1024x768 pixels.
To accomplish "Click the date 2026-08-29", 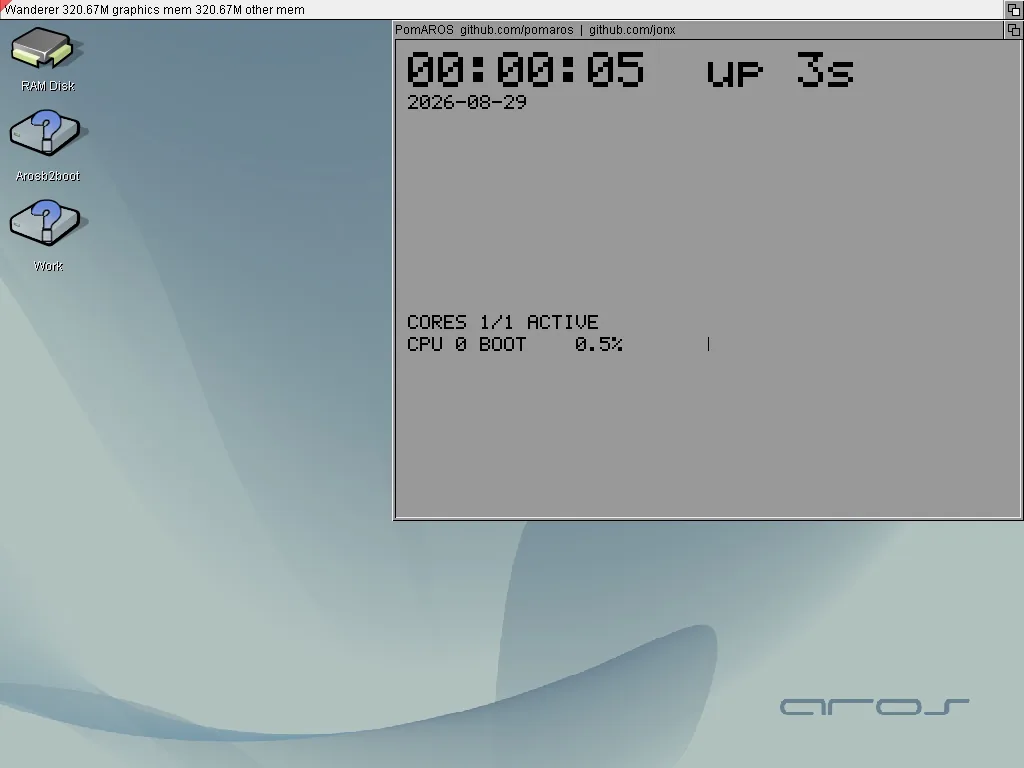I will 466,103.
